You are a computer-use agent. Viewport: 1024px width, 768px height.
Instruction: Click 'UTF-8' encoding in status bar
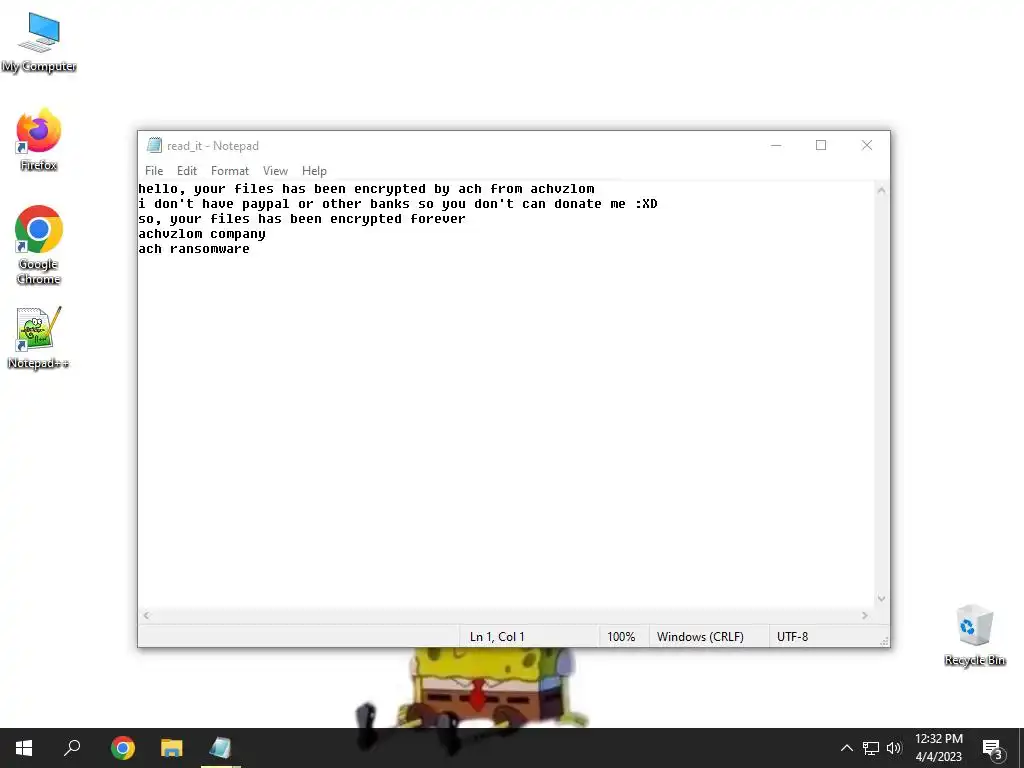coord(792,637)
